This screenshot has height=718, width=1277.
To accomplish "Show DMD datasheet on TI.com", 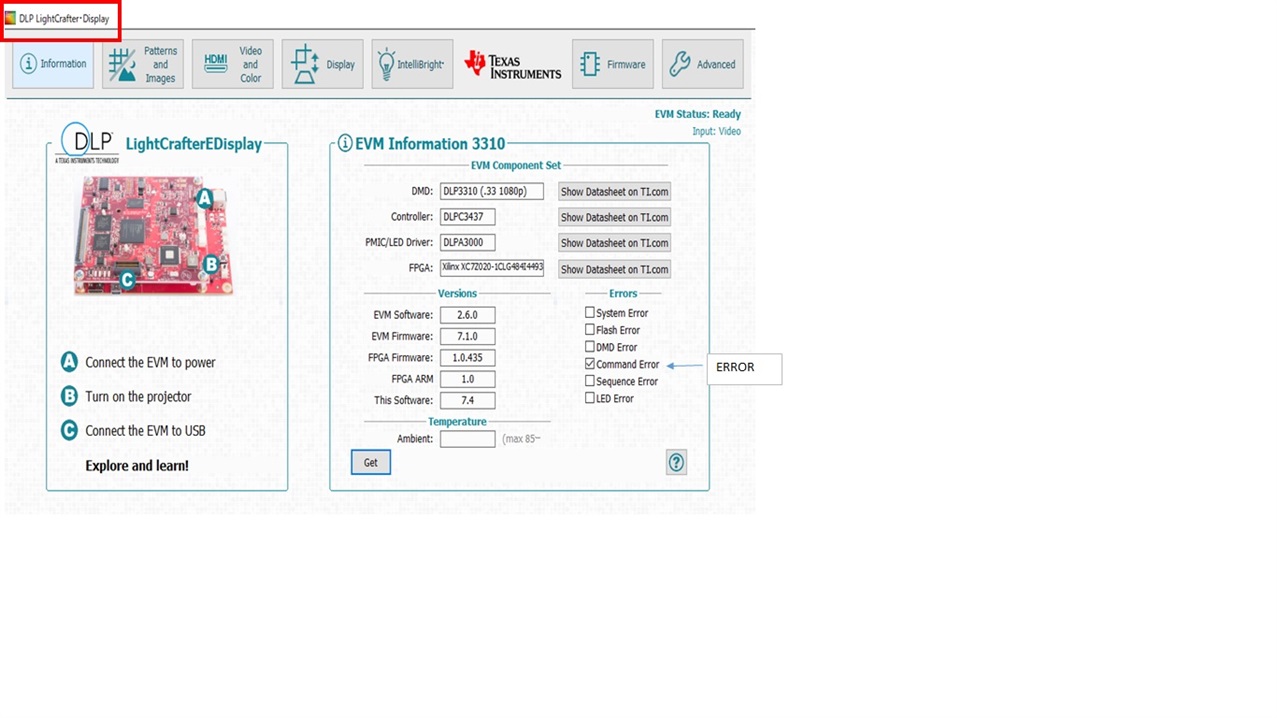I will [x=614, y=191].
